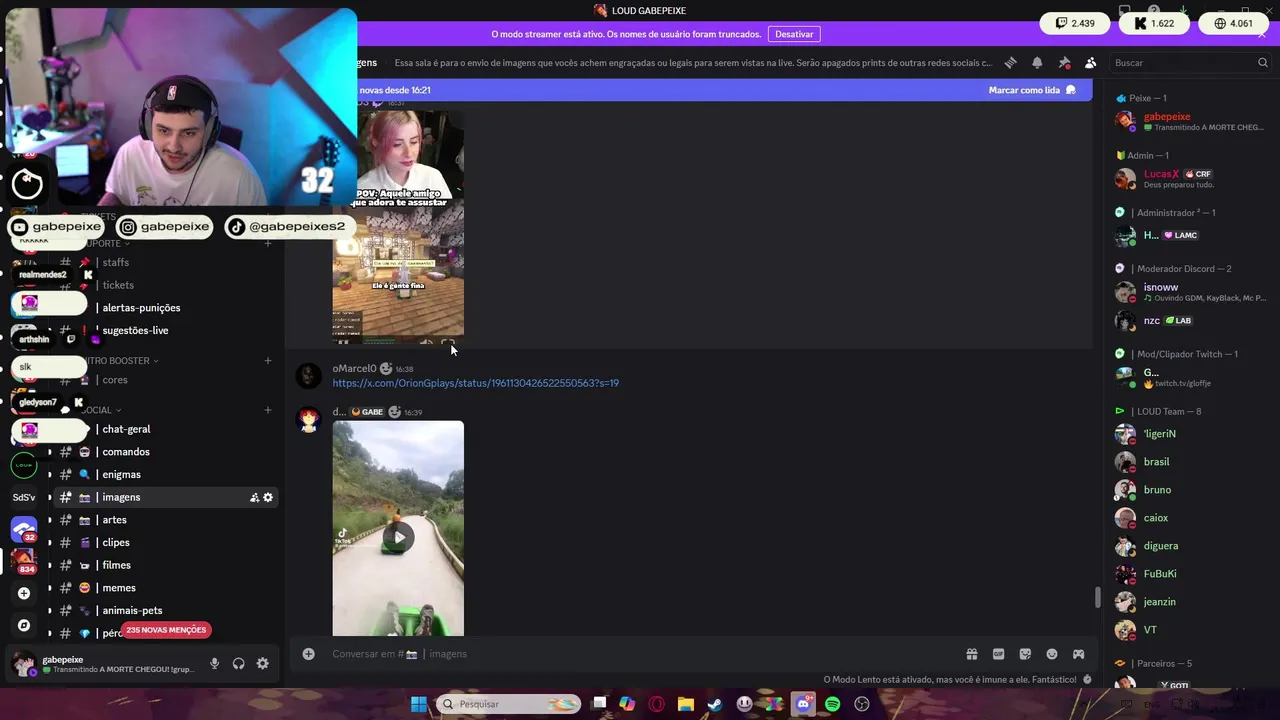The image size is (1280, 720).
Task: Open the green LOUD server icon
Action: (24, 465)
